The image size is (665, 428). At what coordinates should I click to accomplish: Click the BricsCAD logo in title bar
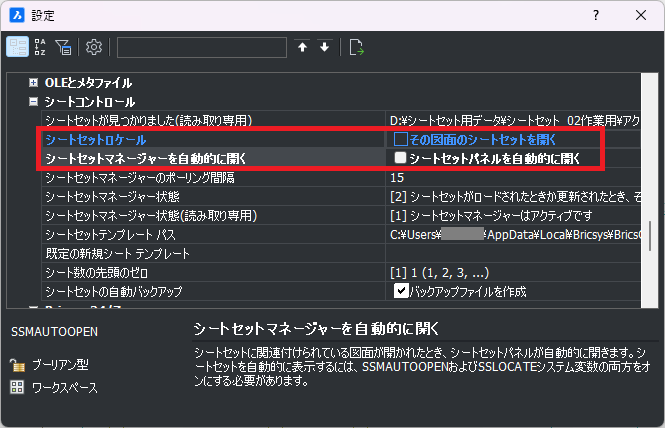[16, 15]
